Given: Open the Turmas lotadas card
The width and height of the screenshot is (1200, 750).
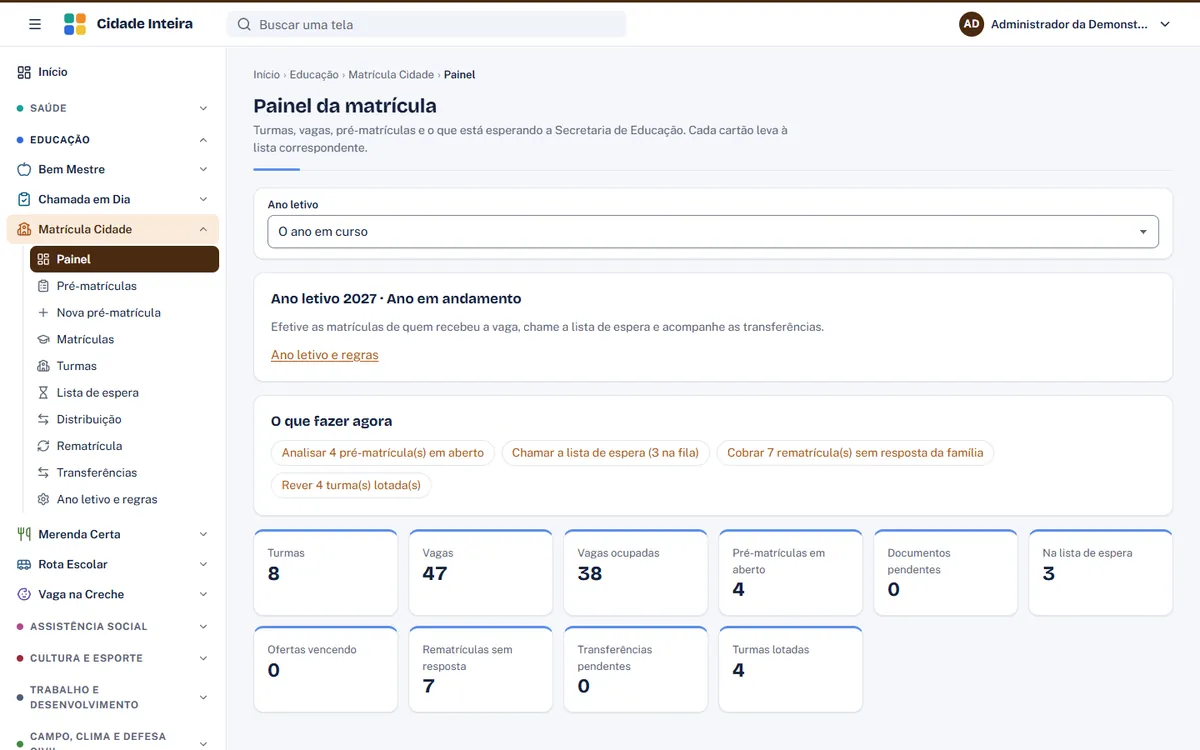Looking at the screenshot, I should pos(790,670).
